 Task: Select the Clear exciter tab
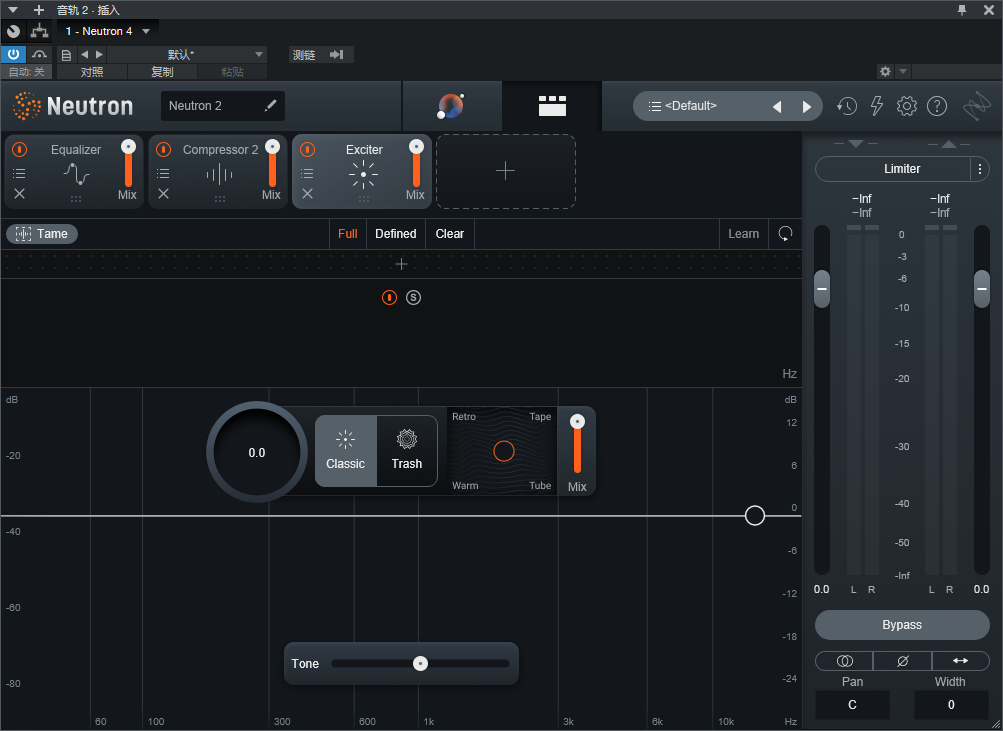[450, 233]
